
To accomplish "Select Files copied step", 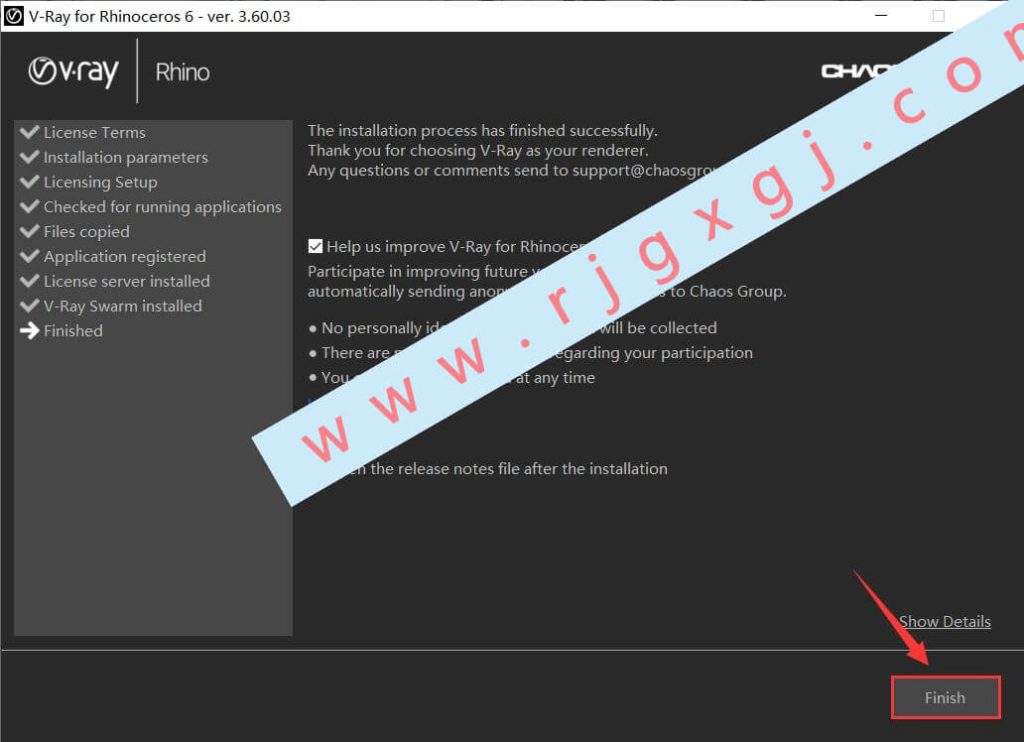I will tap(86, 232).
